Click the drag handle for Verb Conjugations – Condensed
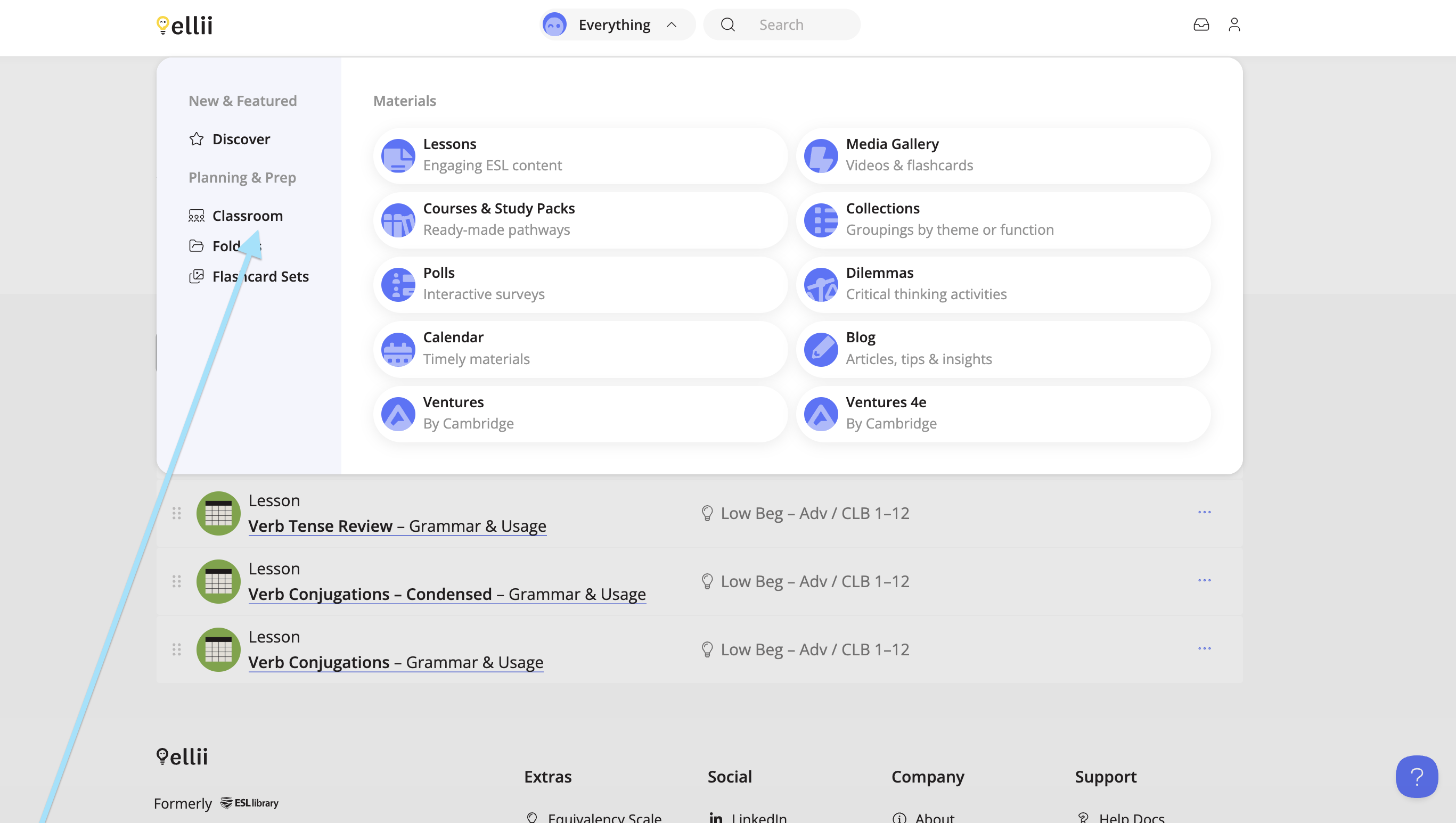This screenshot has width=1456, height=823. pyautogui.click(x=176, y=582)
